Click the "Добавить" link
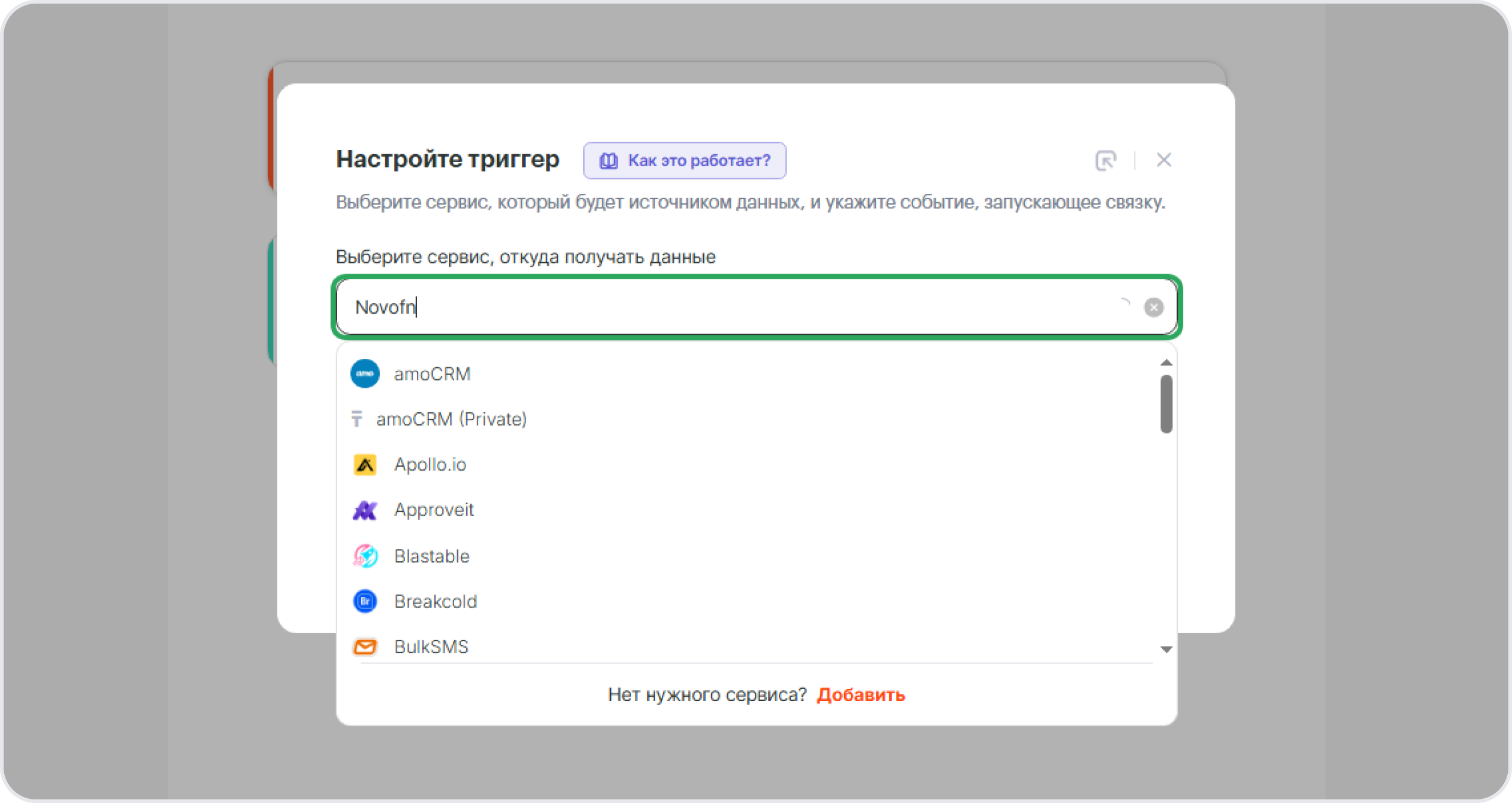 pos(860,695)
